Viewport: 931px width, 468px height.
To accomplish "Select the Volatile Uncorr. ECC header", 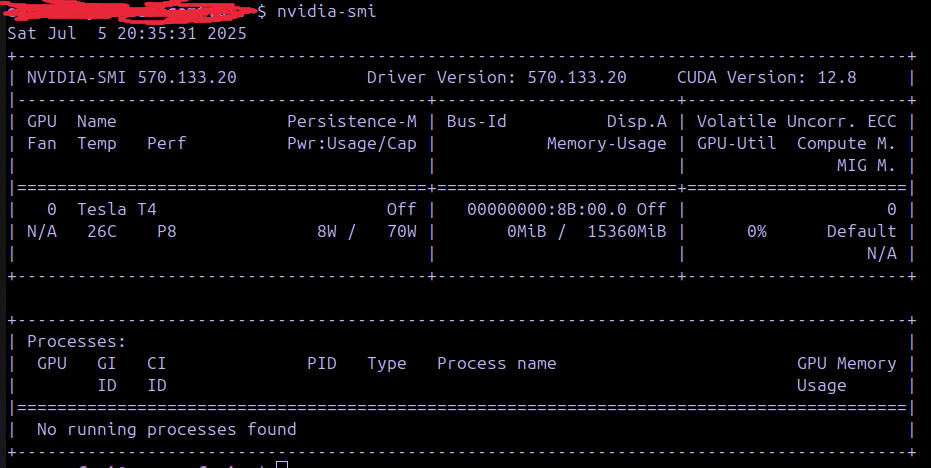I will click(x=796, y=122).
